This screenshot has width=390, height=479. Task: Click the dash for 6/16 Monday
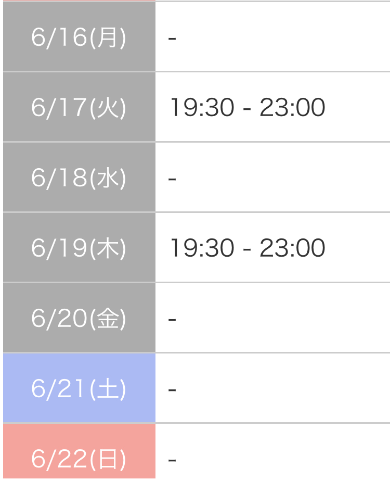[172, 39]
